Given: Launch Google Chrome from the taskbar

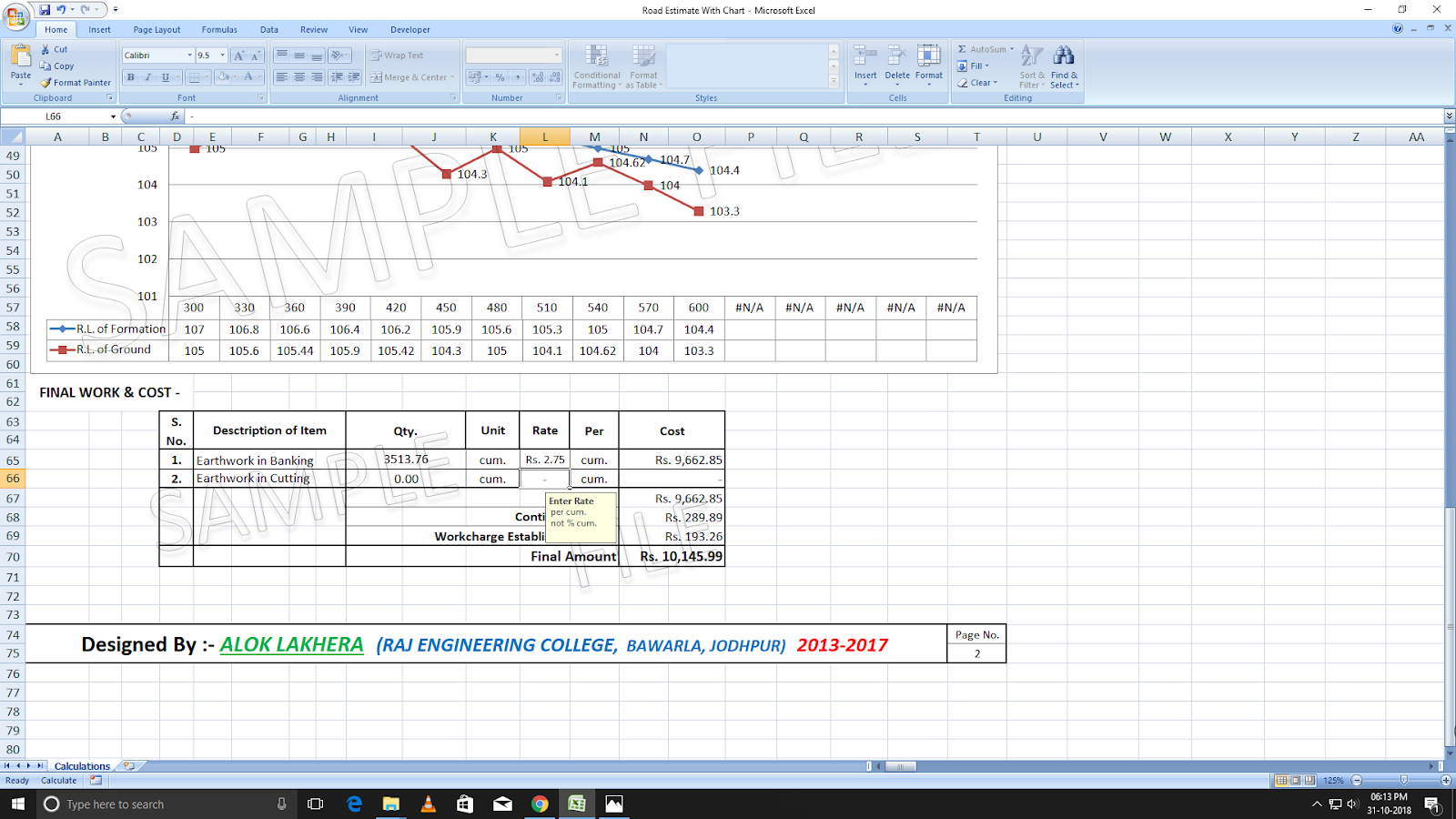Looking at the screenshot, I should coord(540,804).
